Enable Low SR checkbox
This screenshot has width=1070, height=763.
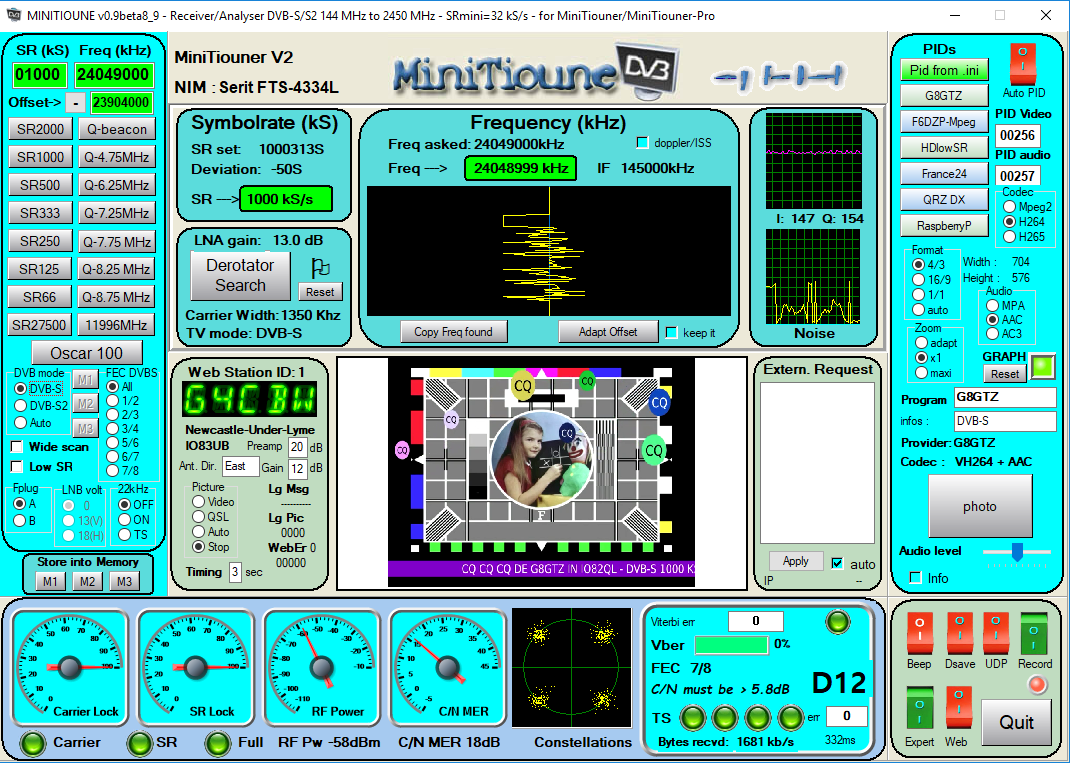click(17, 467)
